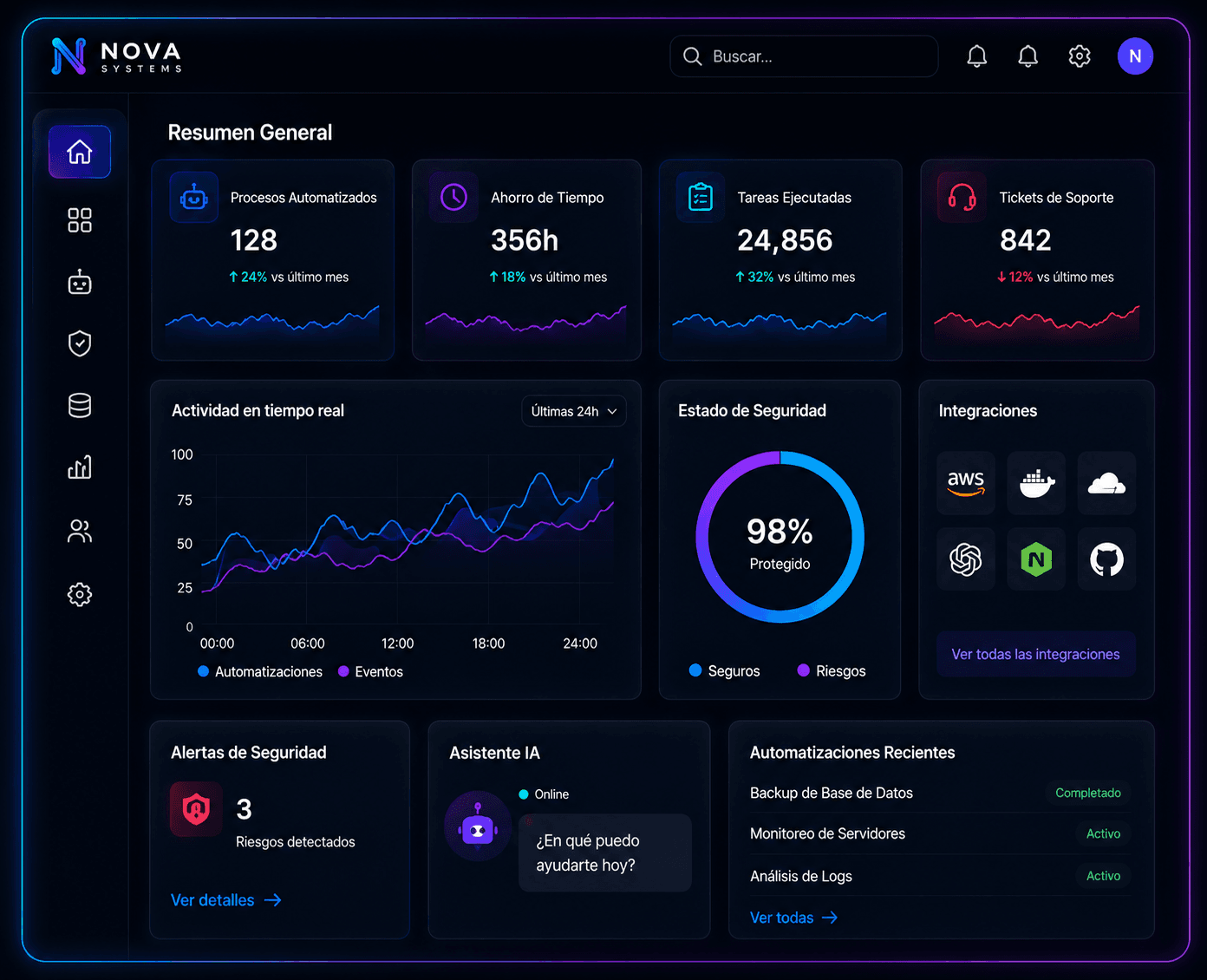
Task: Open the GitHub integration tile
Action: point(1106,559)
